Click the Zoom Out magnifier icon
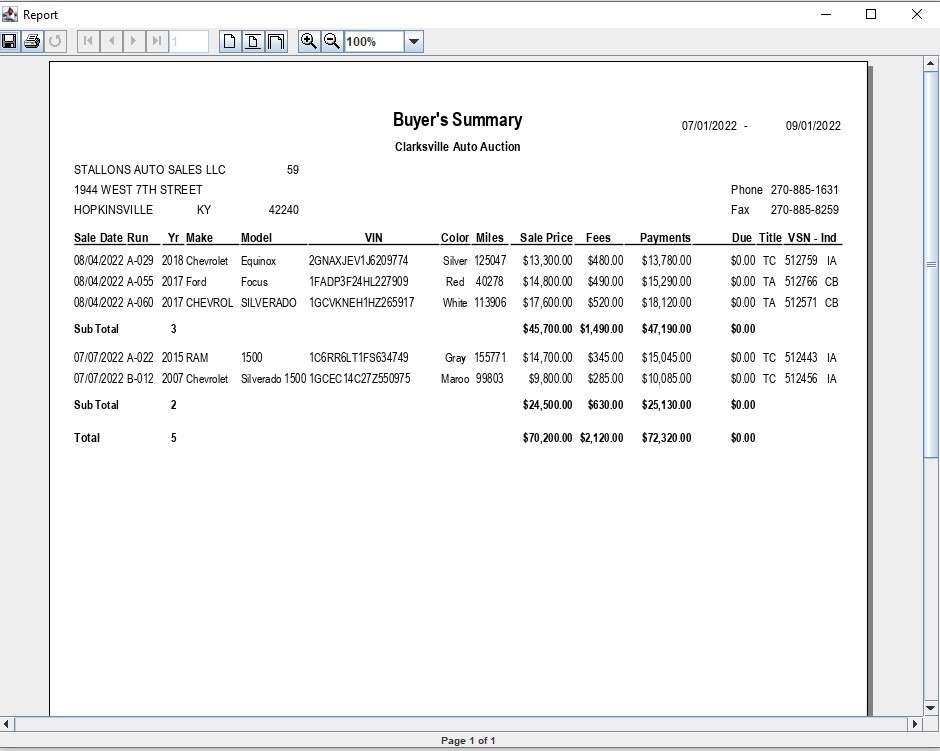The width and height of the screenshot is (940, 751). [332, 41]
